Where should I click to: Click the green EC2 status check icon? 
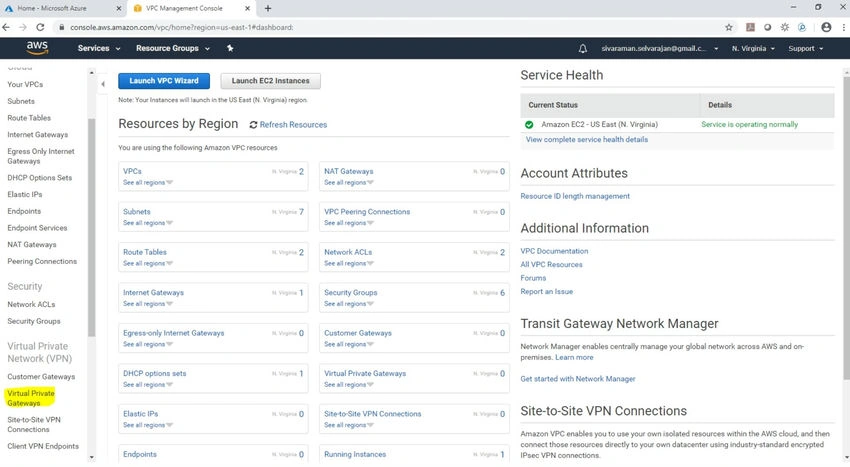(529, 124)
